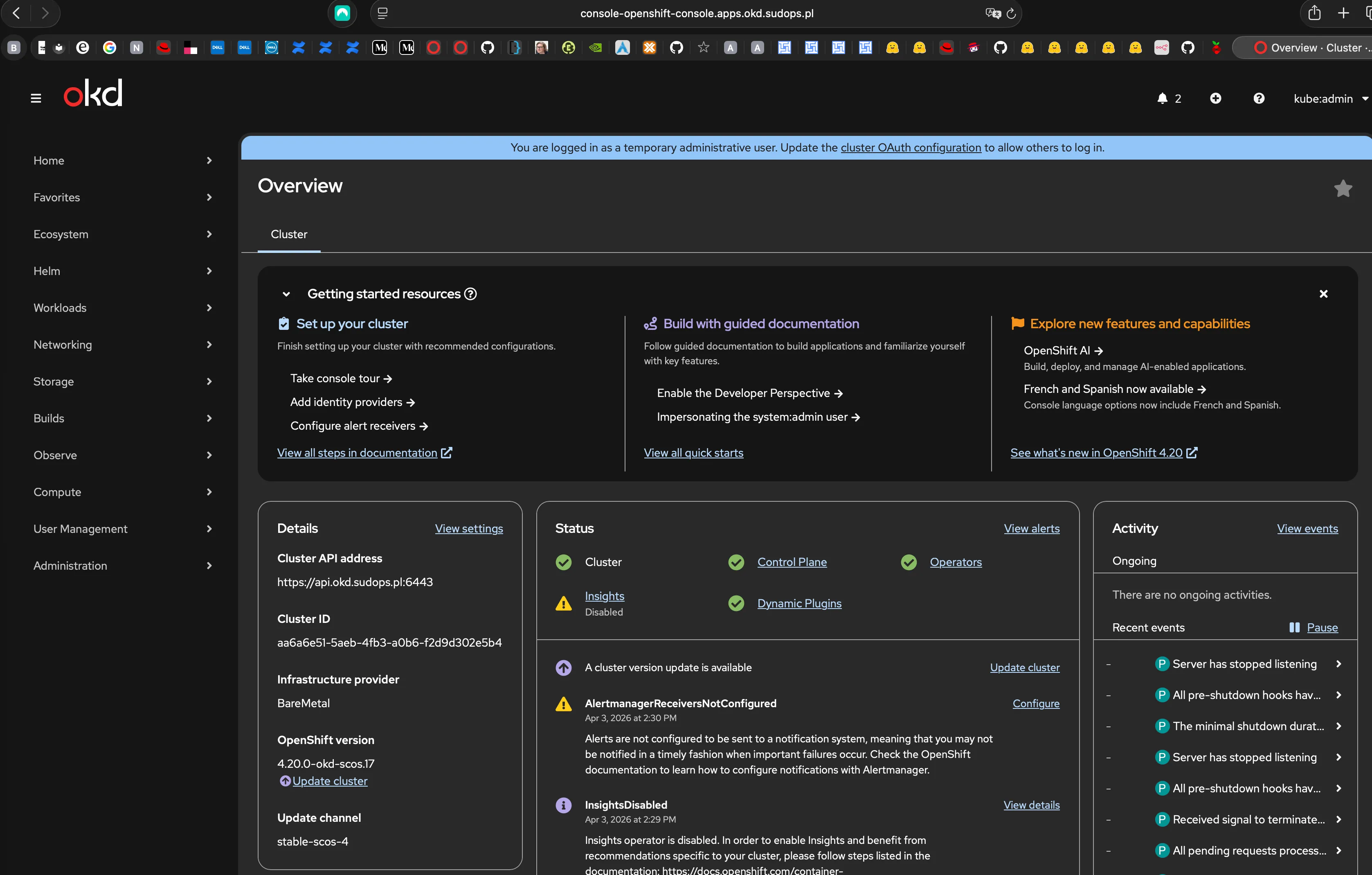The height and width of the screenshot is (875, 1372).
Task: Expand the Builds navigation section
Action: (122, 418)
